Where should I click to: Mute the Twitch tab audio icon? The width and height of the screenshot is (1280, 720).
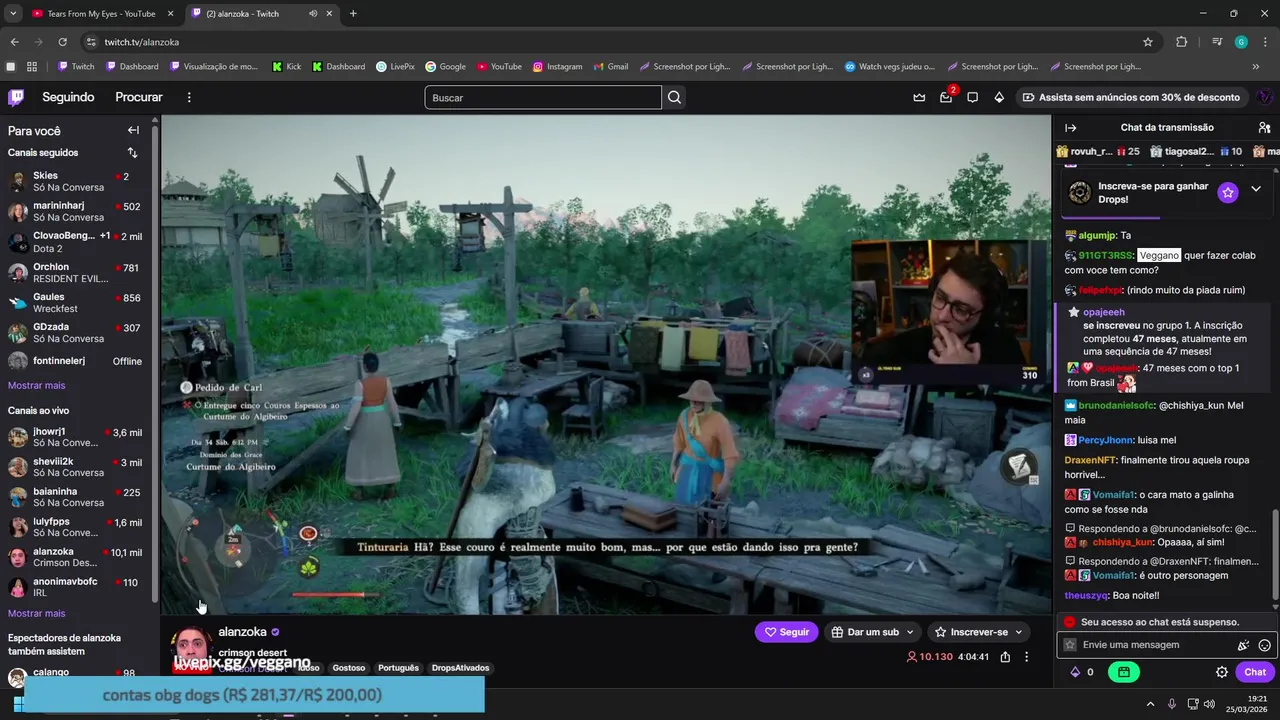[313, 14]
